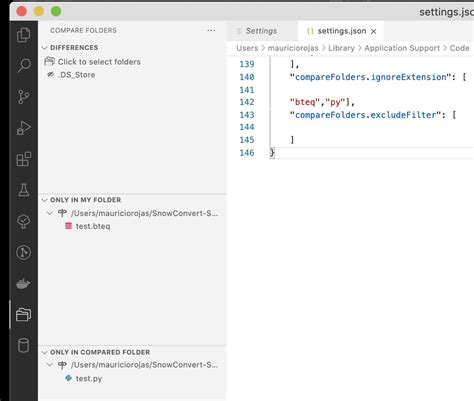Click the Code breadcrumb
The height and width of the screenshot is (401, 474).
(459, 48)
